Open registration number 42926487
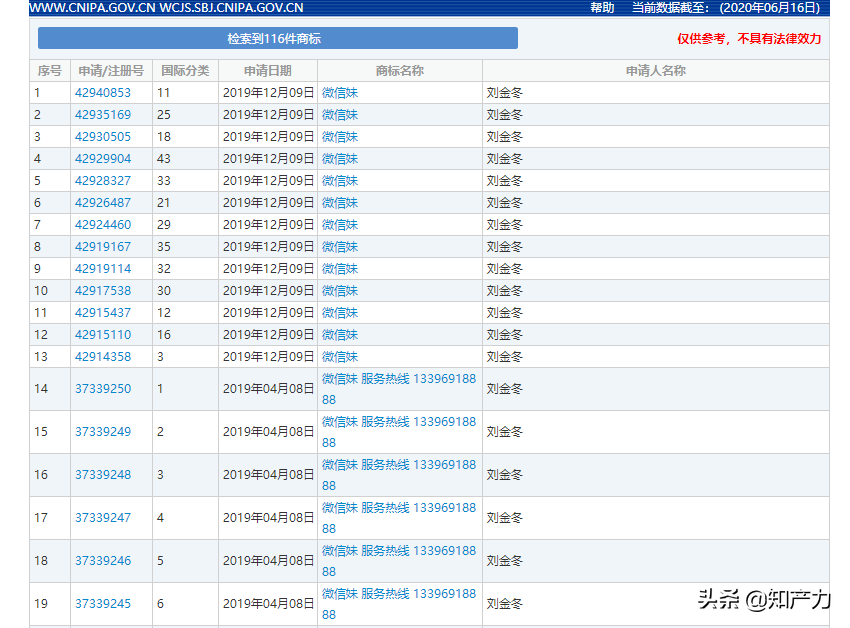 pos(103,203)
